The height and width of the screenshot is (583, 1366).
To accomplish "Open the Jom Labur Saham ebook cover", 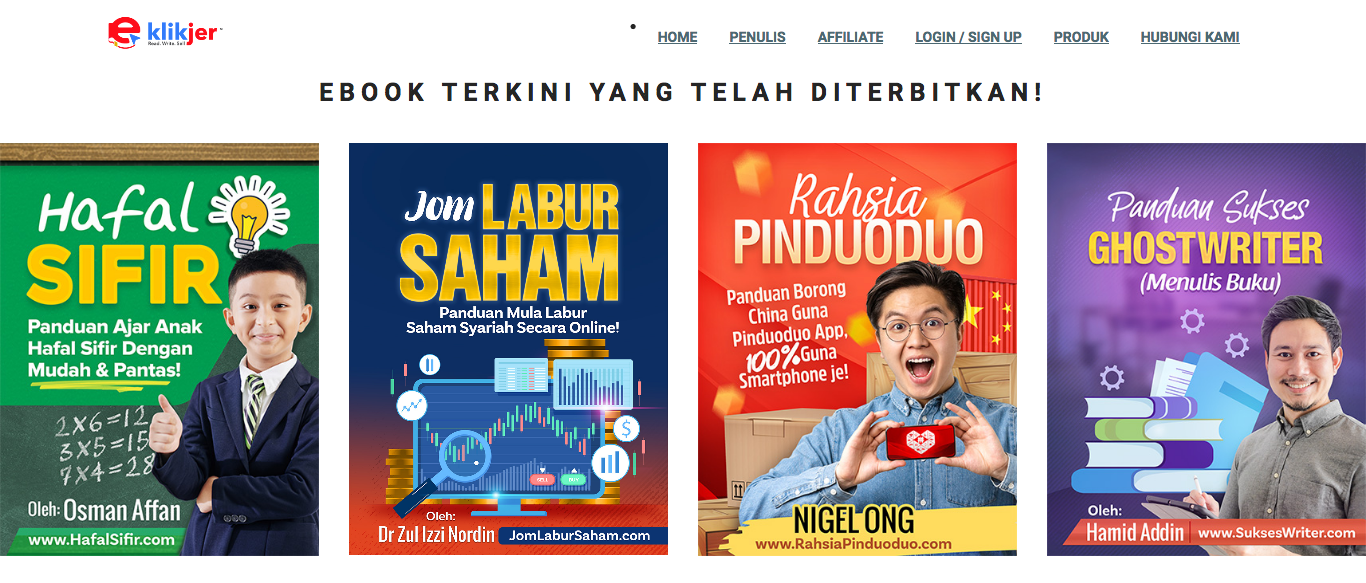I will (508, 349).
